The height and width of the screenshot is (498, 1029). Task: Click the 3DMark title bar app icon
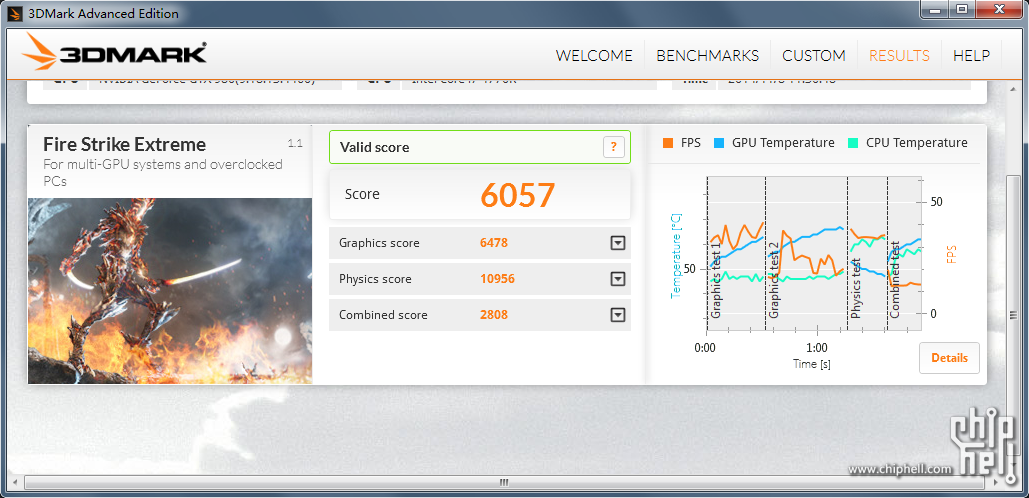click(16, 12)
